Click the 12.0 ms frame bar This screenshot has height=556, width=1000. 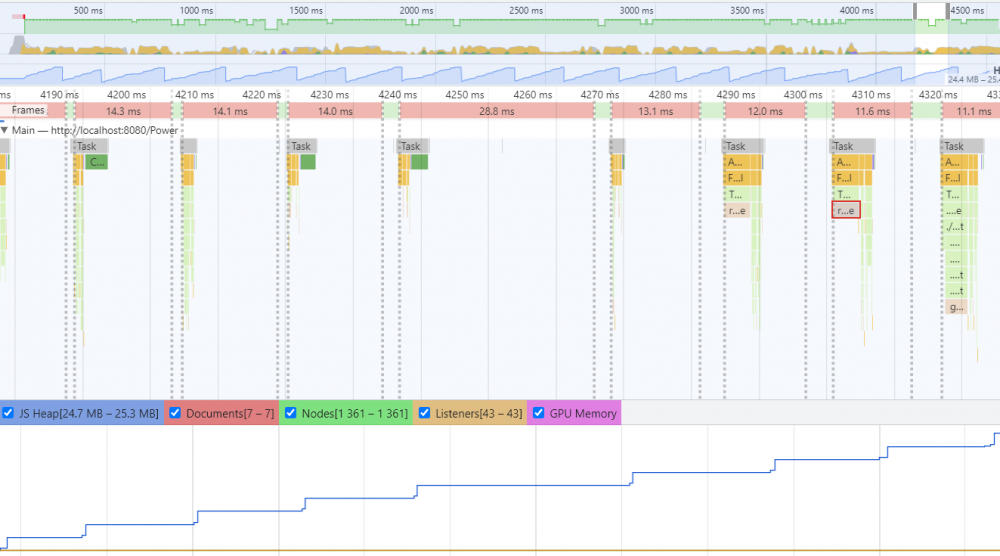click(x=765, y=111)
